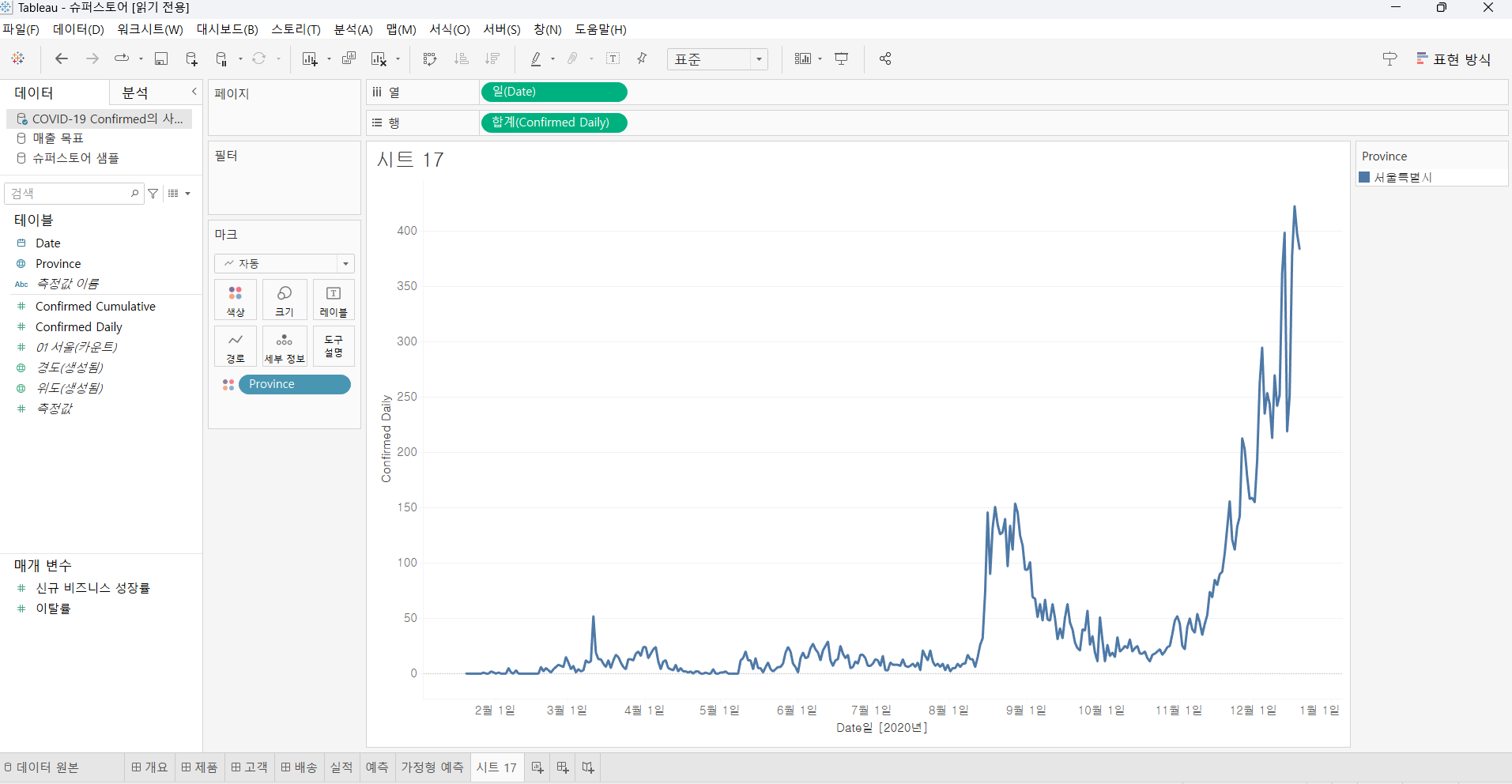Click the new dashboard tab icon
The image size is (1512, 784).
click(563, 767)
